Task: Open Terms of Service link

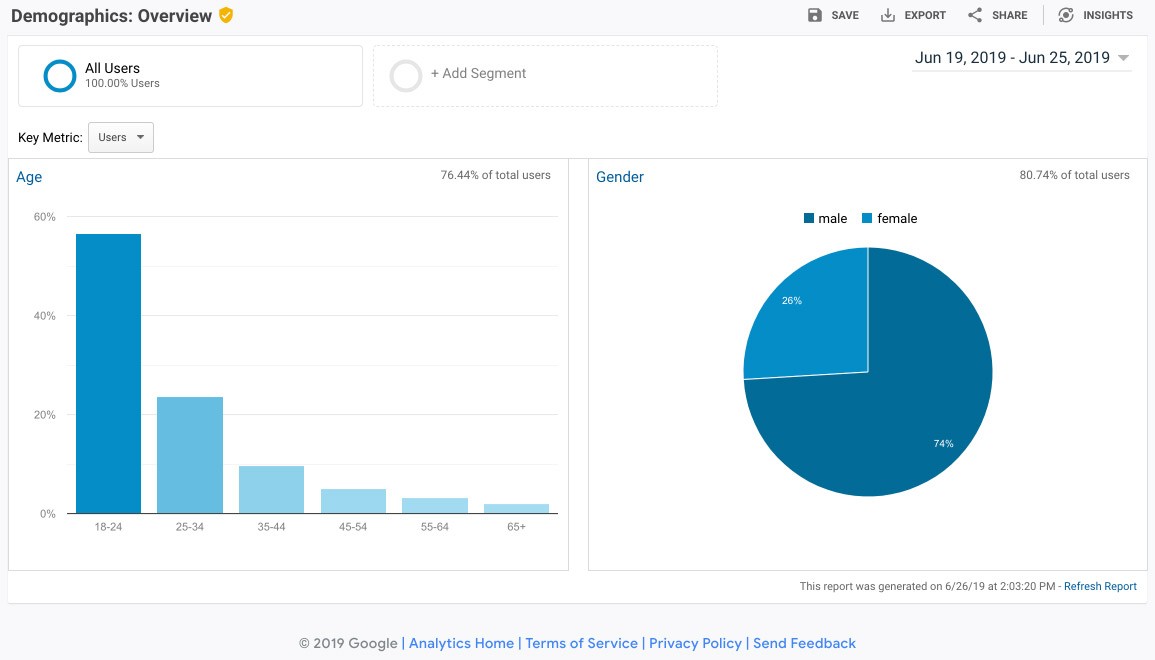Action: 581,643
